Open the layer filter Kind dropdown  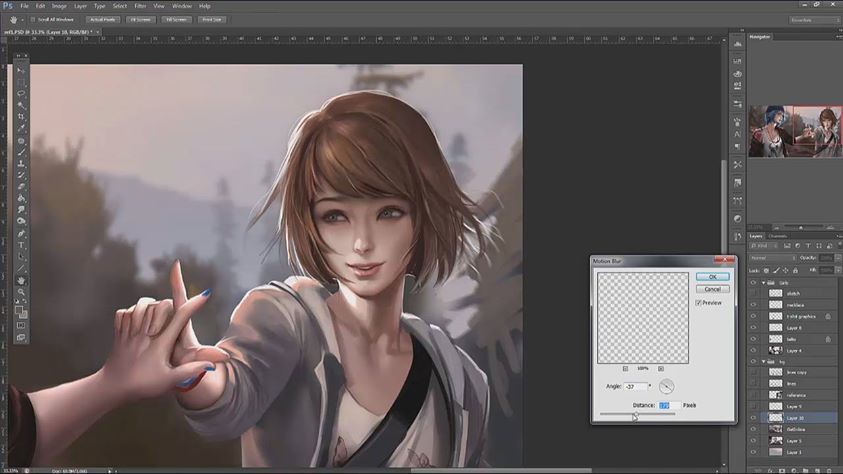[763, 246]
